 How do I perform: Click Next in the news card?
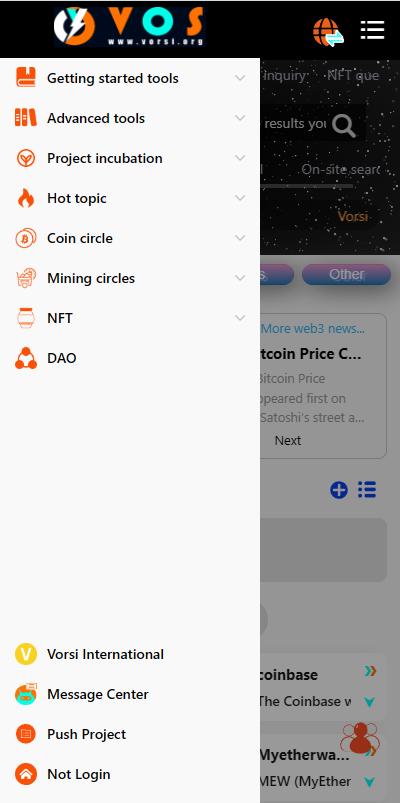288,440
